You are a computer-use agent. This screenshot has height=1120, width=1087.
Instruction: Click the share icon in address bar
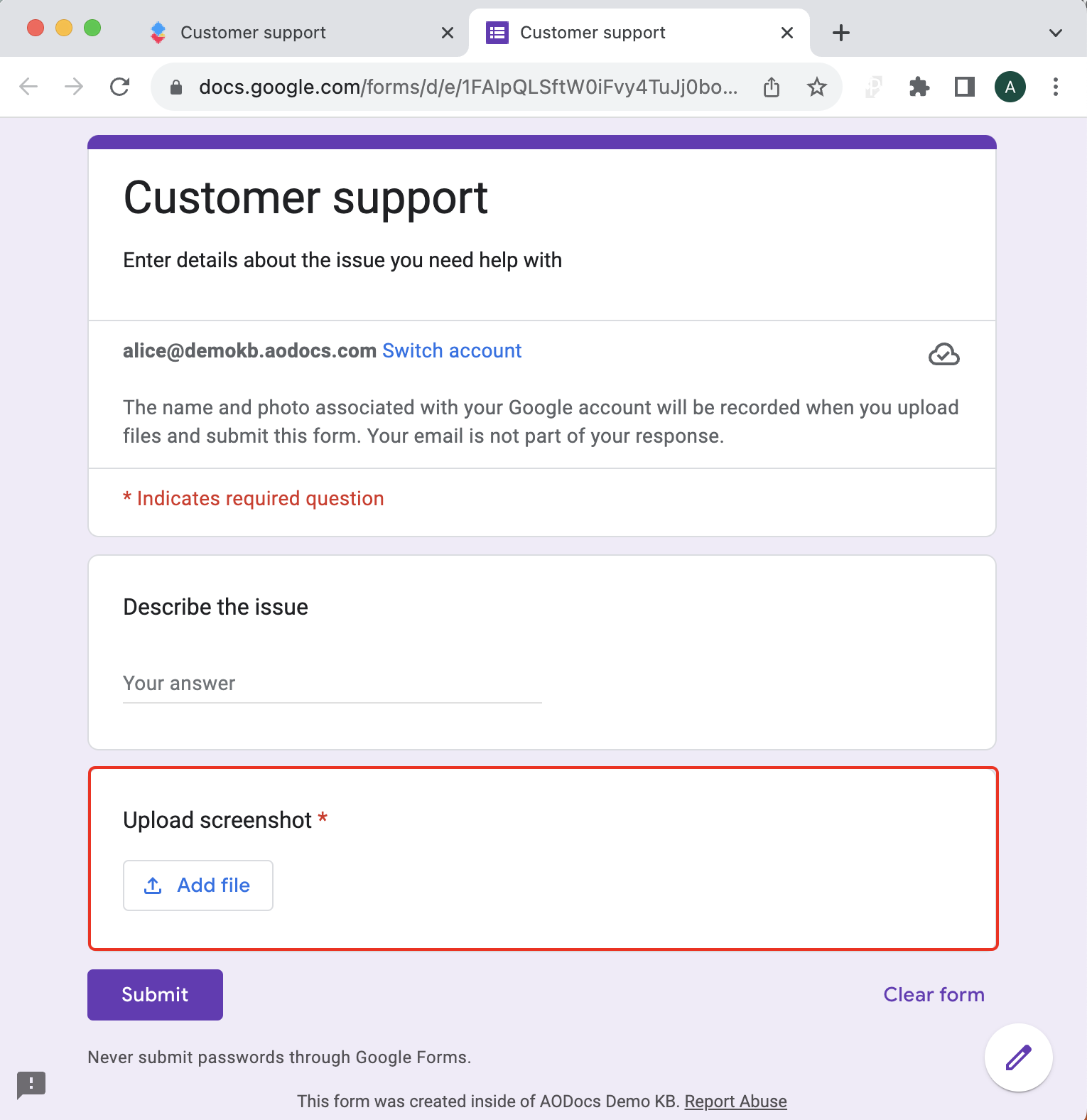tap(772, 87)
